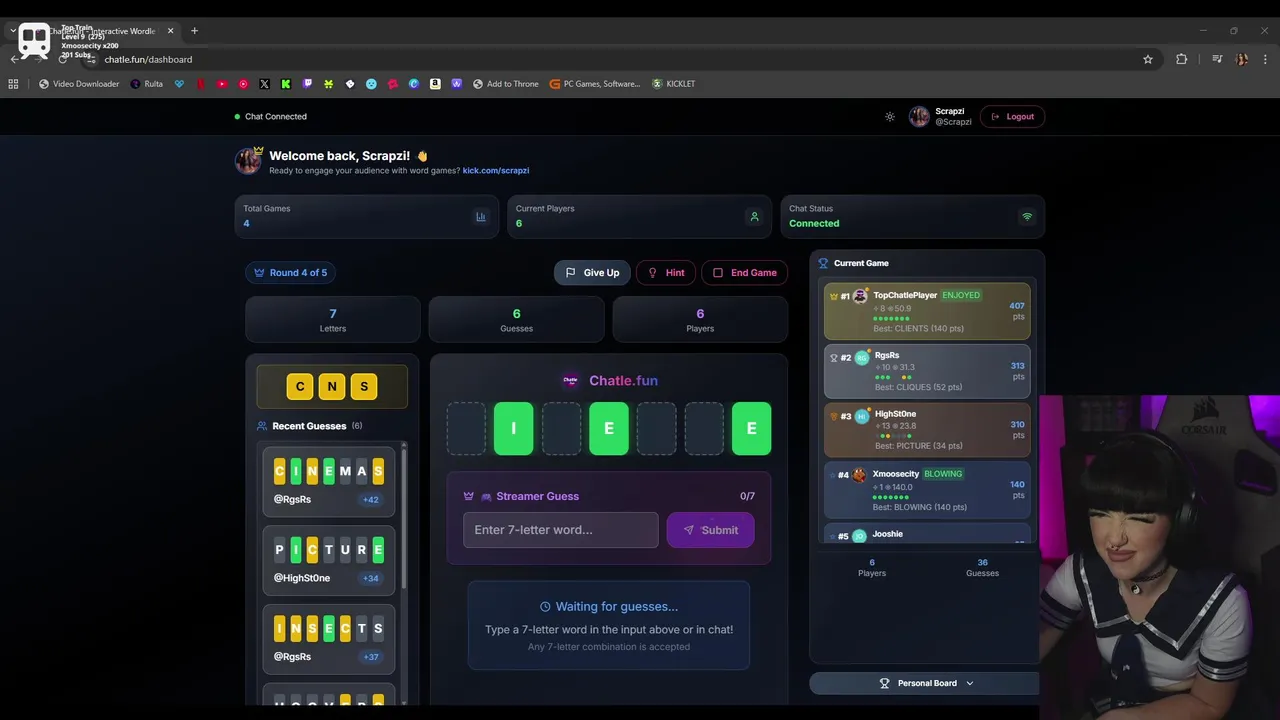
Task: Click the address bar URL chatle.fun/dashboard
Action: 148,59
